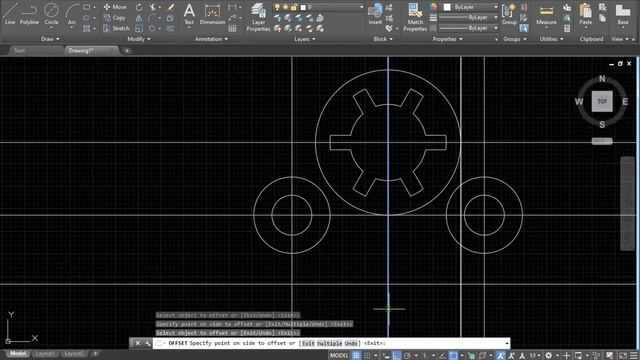Image resolution: width=640 pixels, height=360 pixels.
Task: Click the Offset tool icon
Action: pyautogui.click(x=170, y=29)
